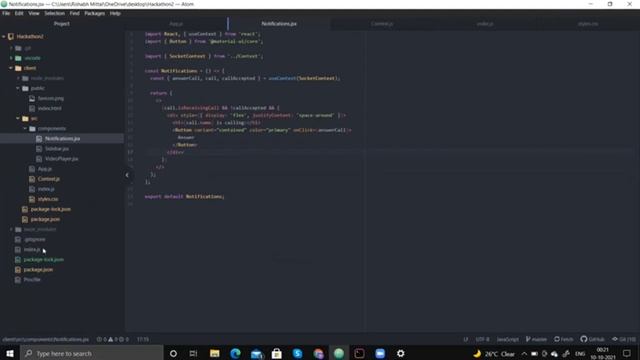Switch to the index.js editor tab

pos(485,24)
